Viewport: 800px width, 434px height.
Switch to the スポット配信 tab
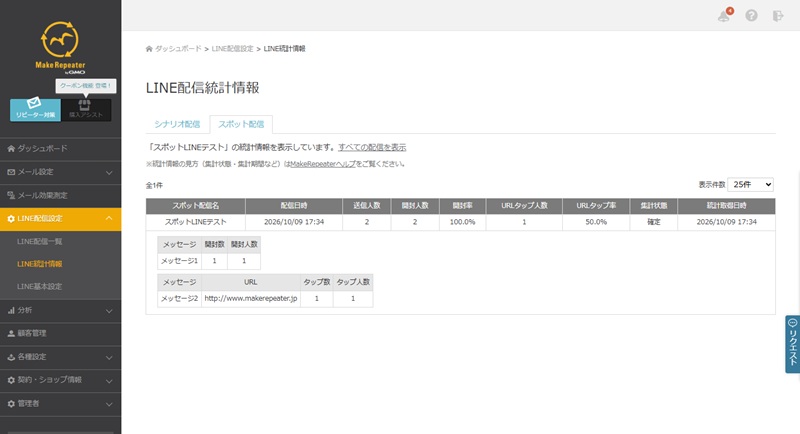pos(241,124)
